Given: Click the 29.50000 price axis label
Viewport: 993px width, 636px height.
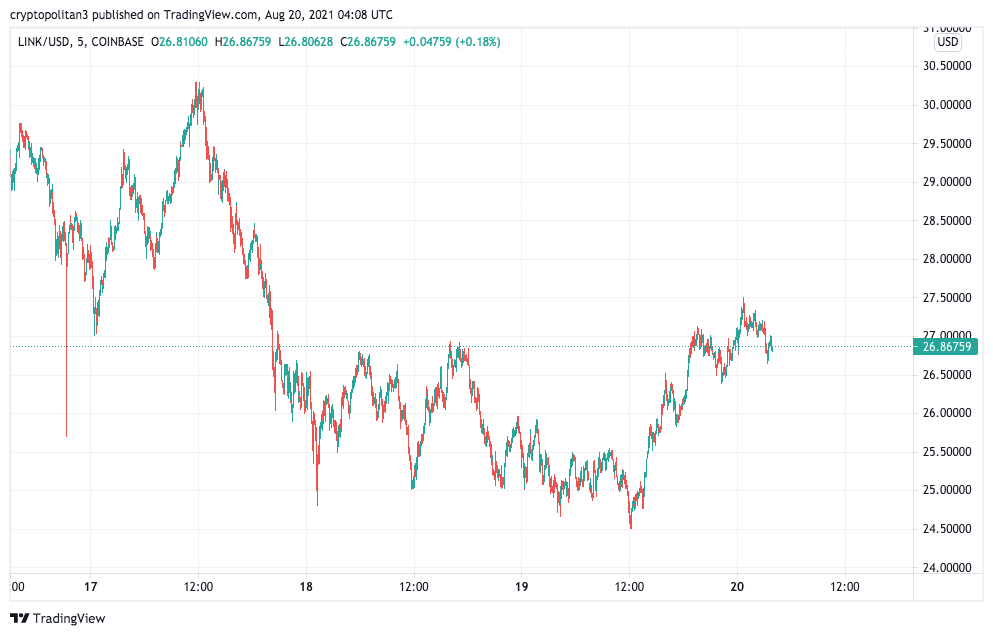Looking at the screenshot, I should tap(947, 143).
